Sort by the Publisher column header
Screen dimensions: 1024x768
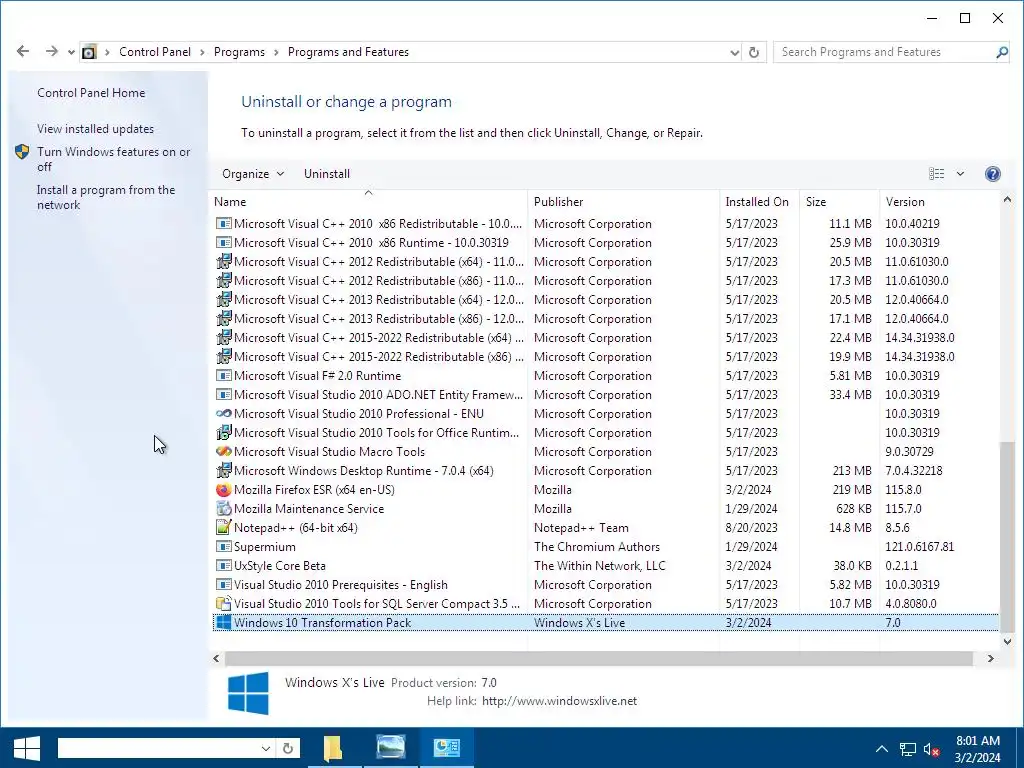pos(624,202)
